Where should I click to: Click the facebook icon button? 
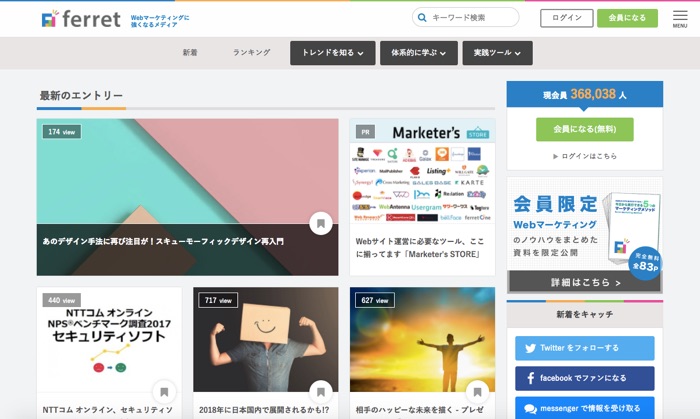pos(530,379)
